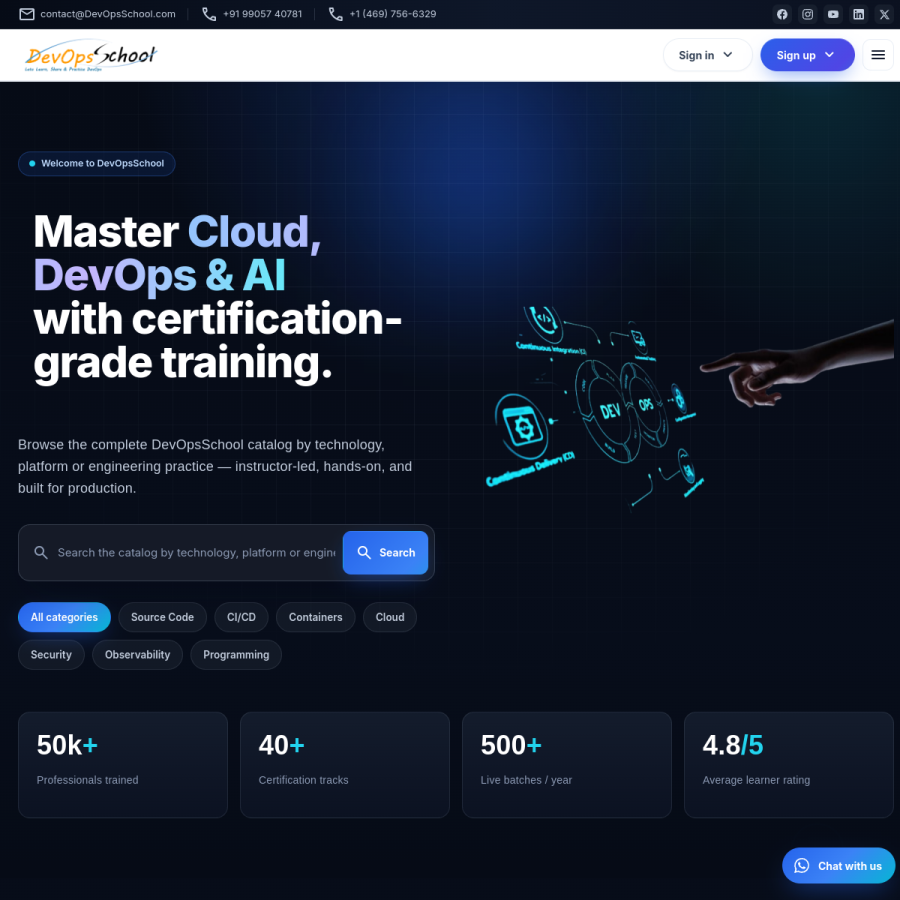Focus the catalog search input field
900x900 pixels.
(196, 552)
